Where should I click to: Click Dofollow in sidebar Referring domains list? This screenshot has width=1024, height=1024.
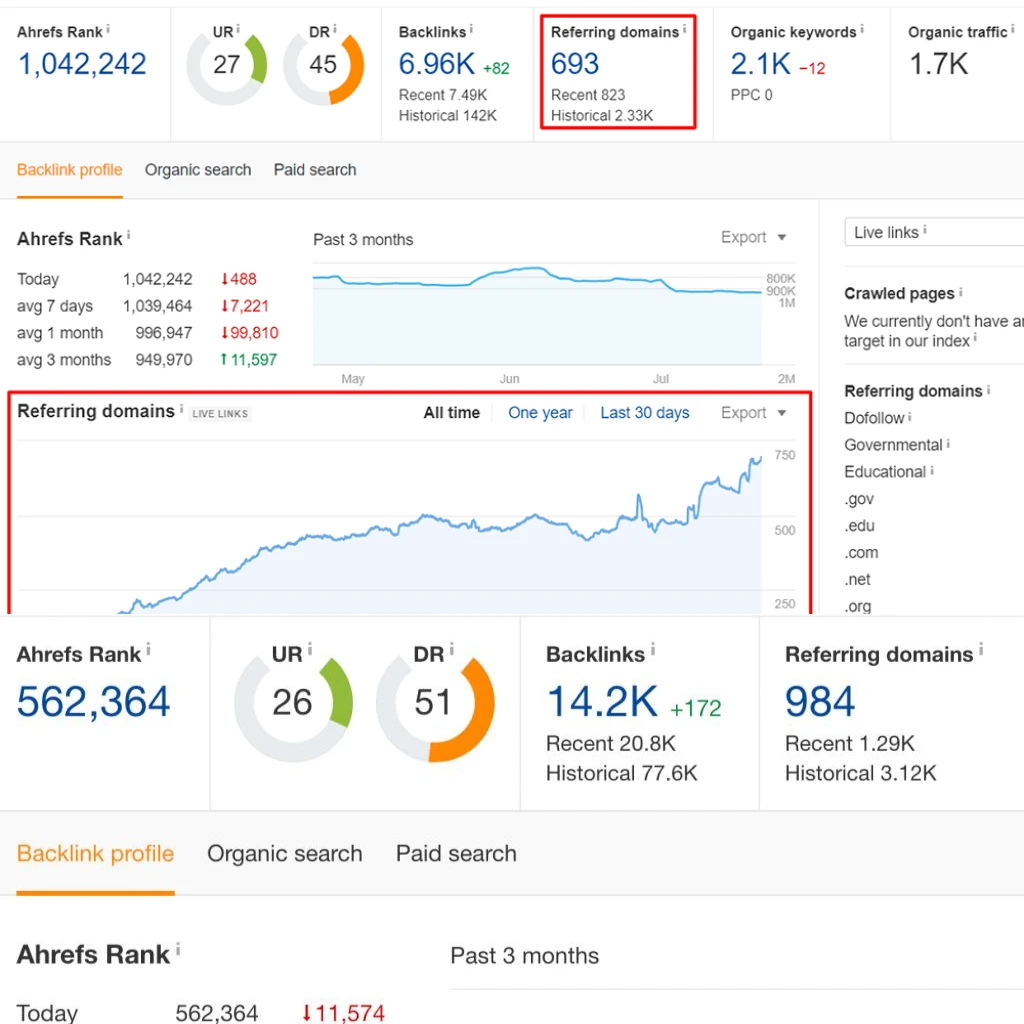874,418
